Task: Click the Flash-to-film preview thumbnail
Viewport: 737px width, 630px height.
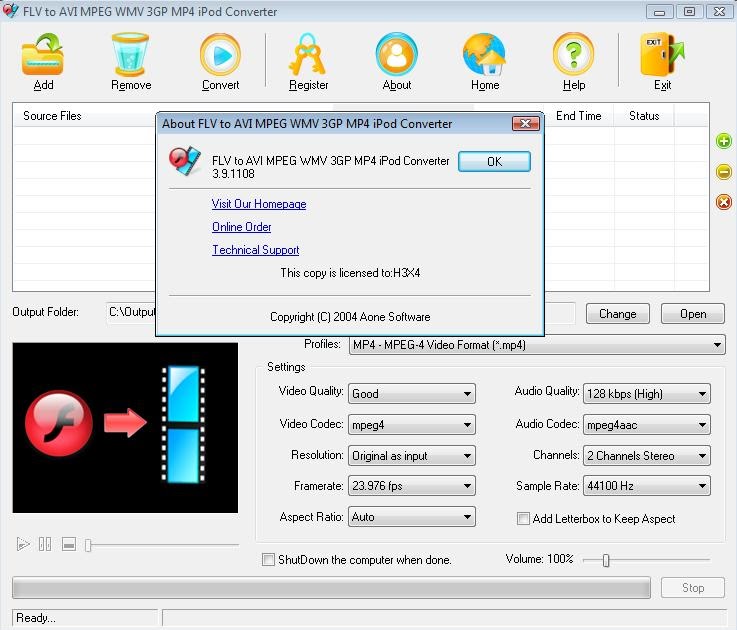Action: (x=125, y=427)
